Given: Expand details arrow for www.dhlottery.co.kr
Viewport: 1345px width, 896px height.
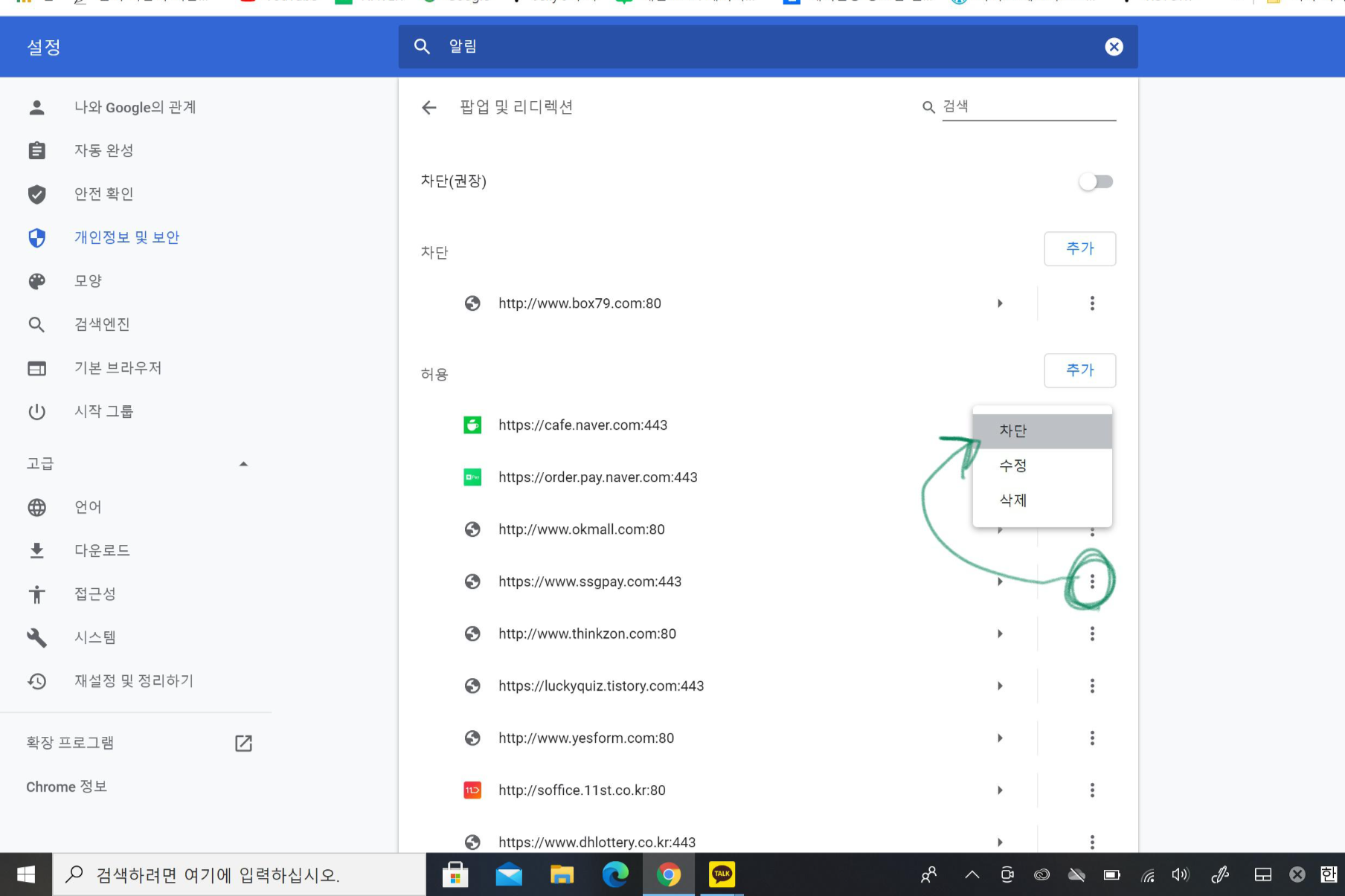Looking at the screenshot, I should tap(1000, 842).
